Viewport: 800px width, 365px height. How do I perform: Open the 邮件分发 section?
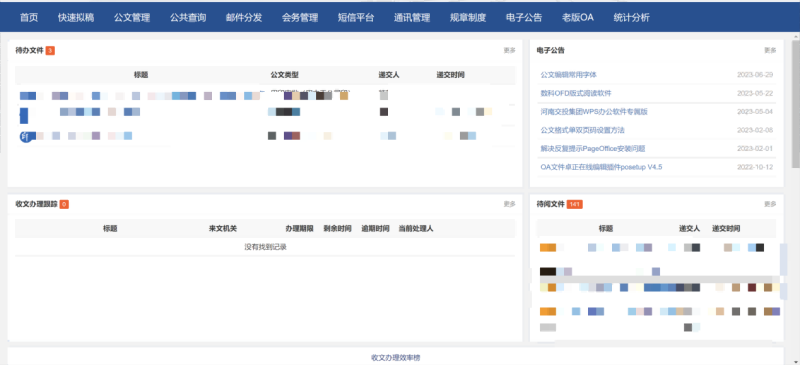pyautogui.click(x=244, y=18)
